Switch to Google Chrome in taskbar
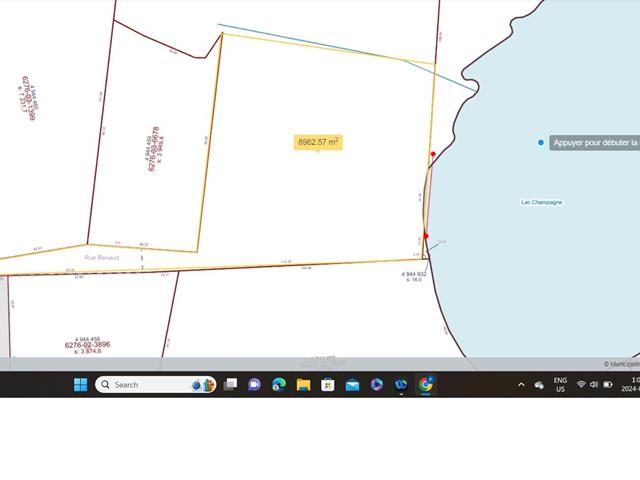 [x=426, y=385]
